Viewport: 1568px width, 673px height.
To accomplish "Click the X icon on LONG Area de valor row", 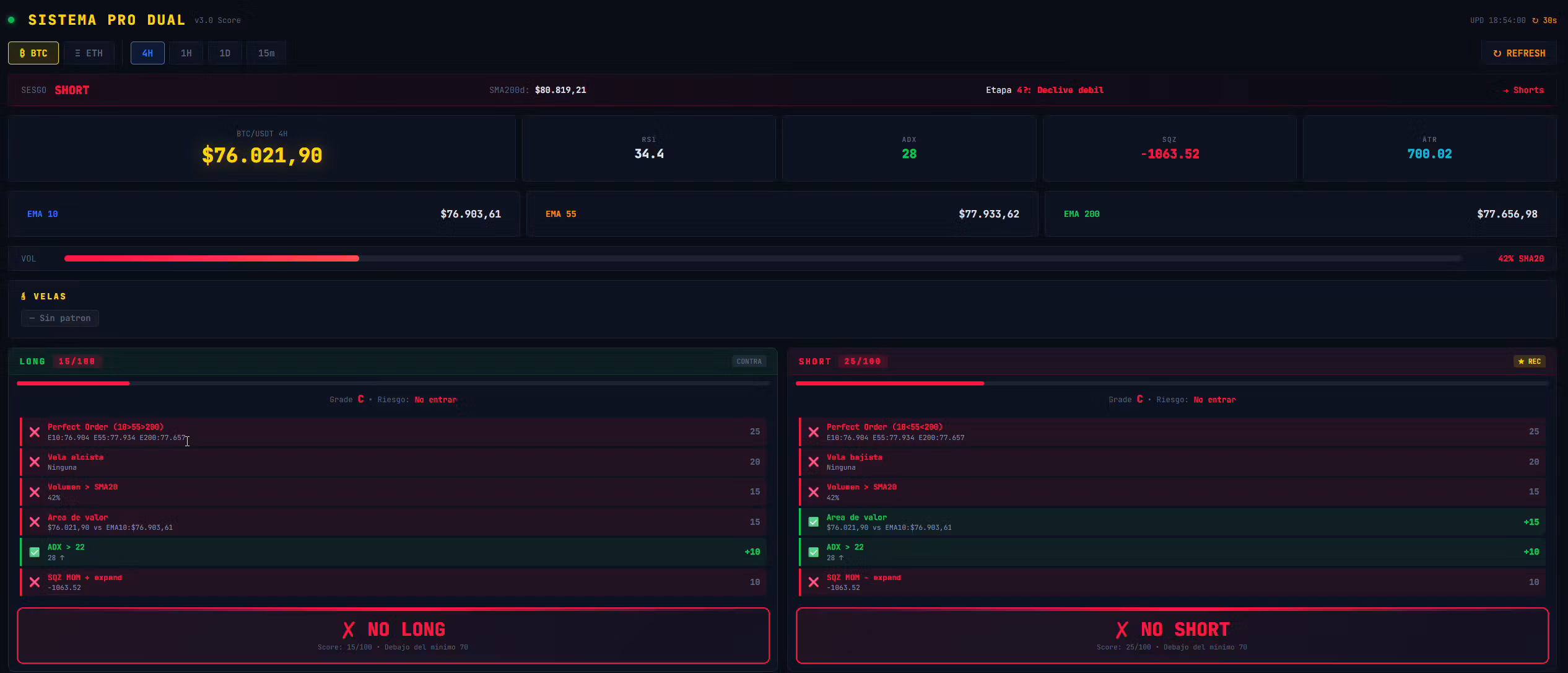I will pos(35,522).
